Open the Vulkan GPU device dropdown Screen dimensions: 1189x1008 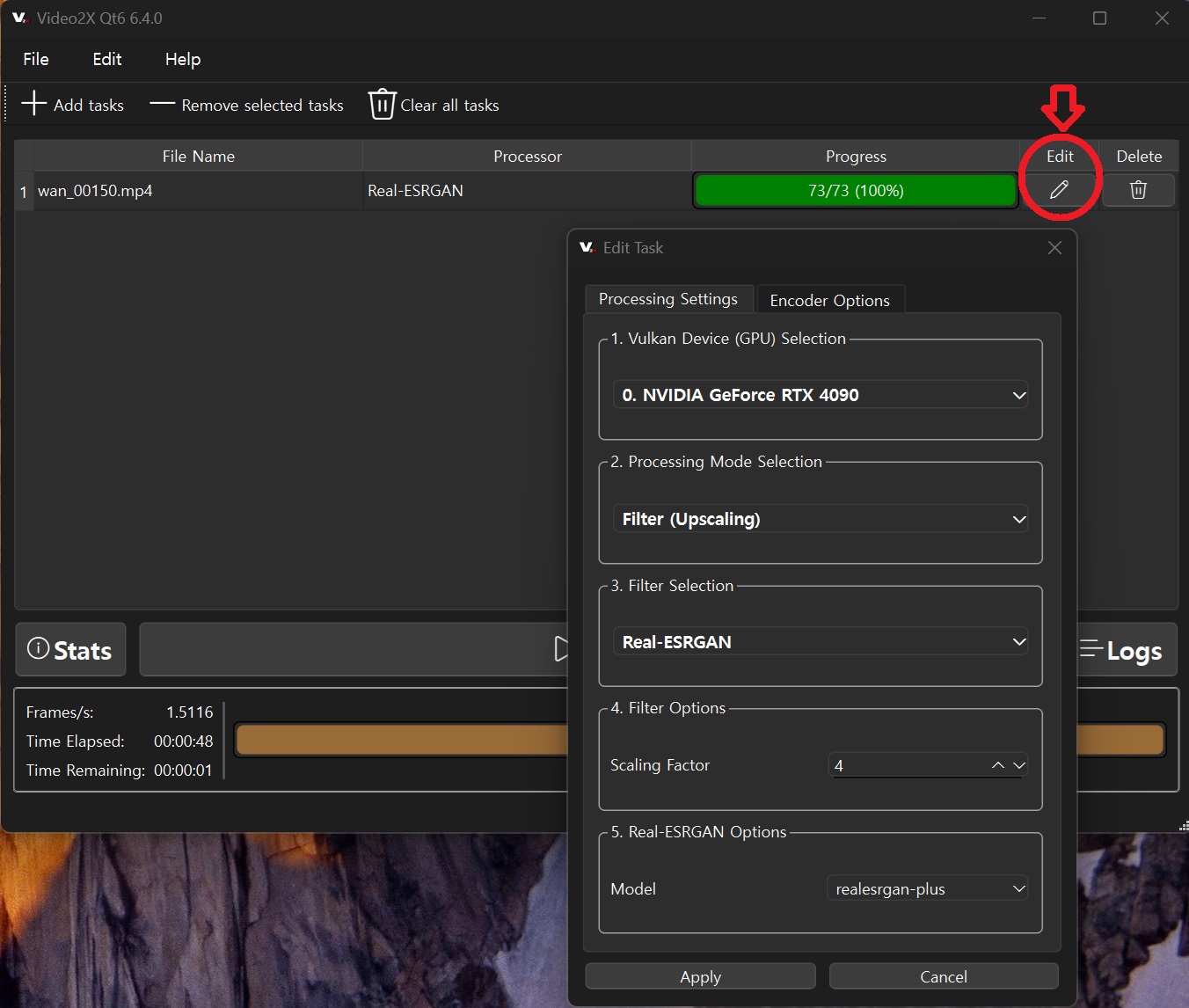[821, 395]
